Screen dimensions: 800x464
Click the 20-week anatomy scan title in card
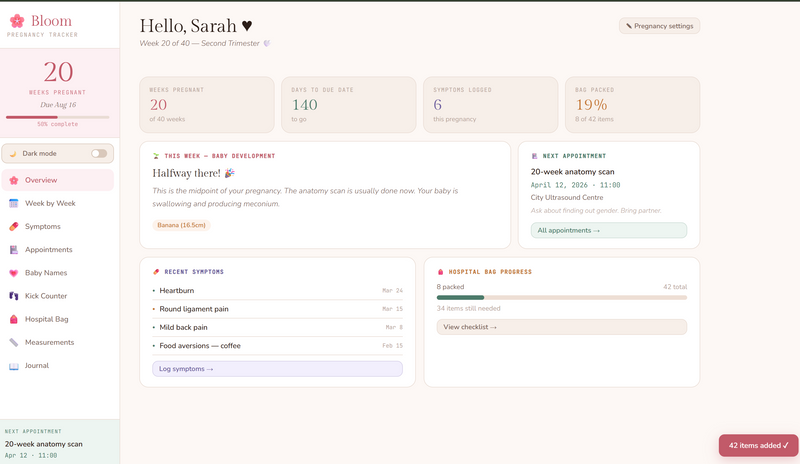pos(572,172)
